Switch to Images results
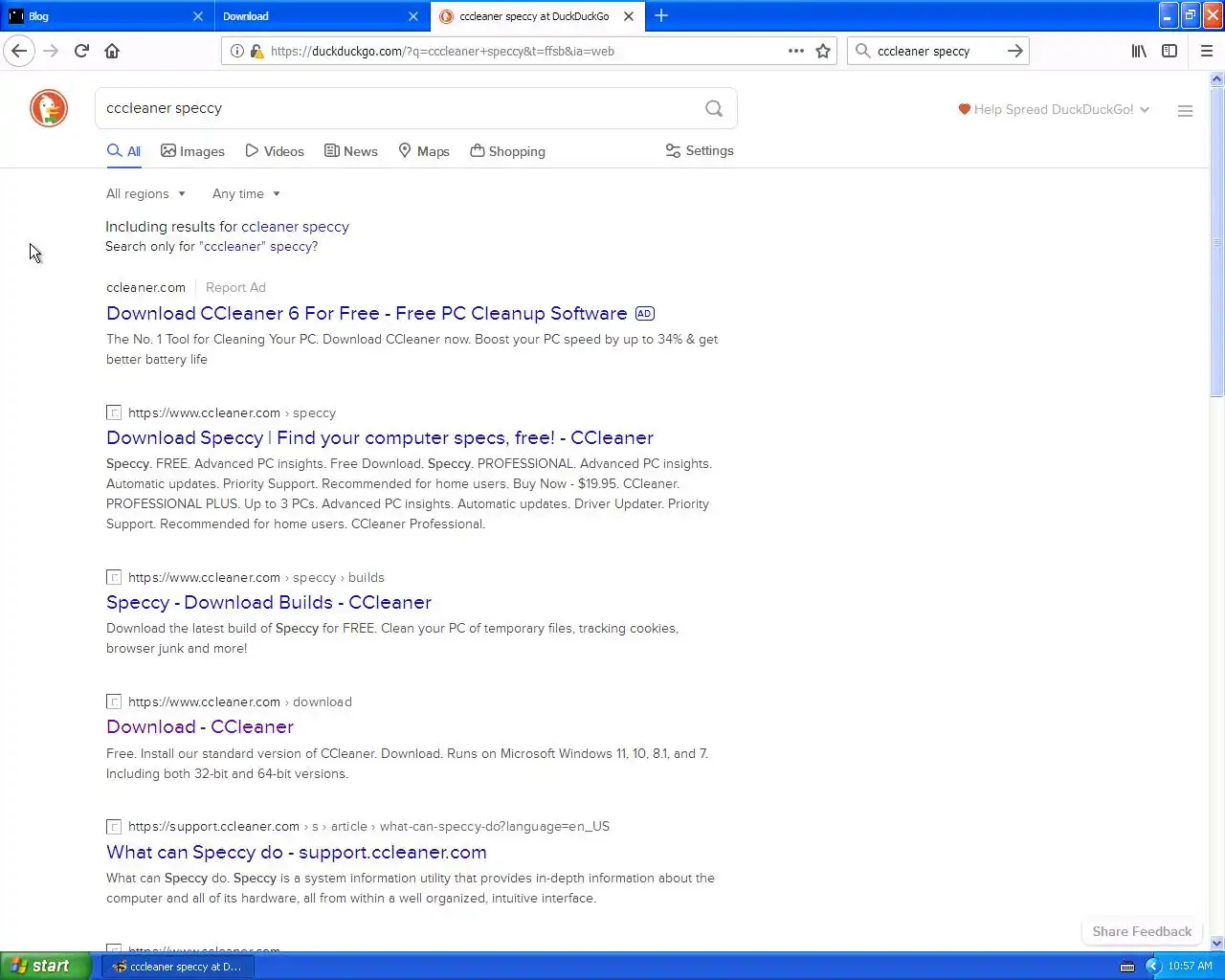 [x=193, y=151]
